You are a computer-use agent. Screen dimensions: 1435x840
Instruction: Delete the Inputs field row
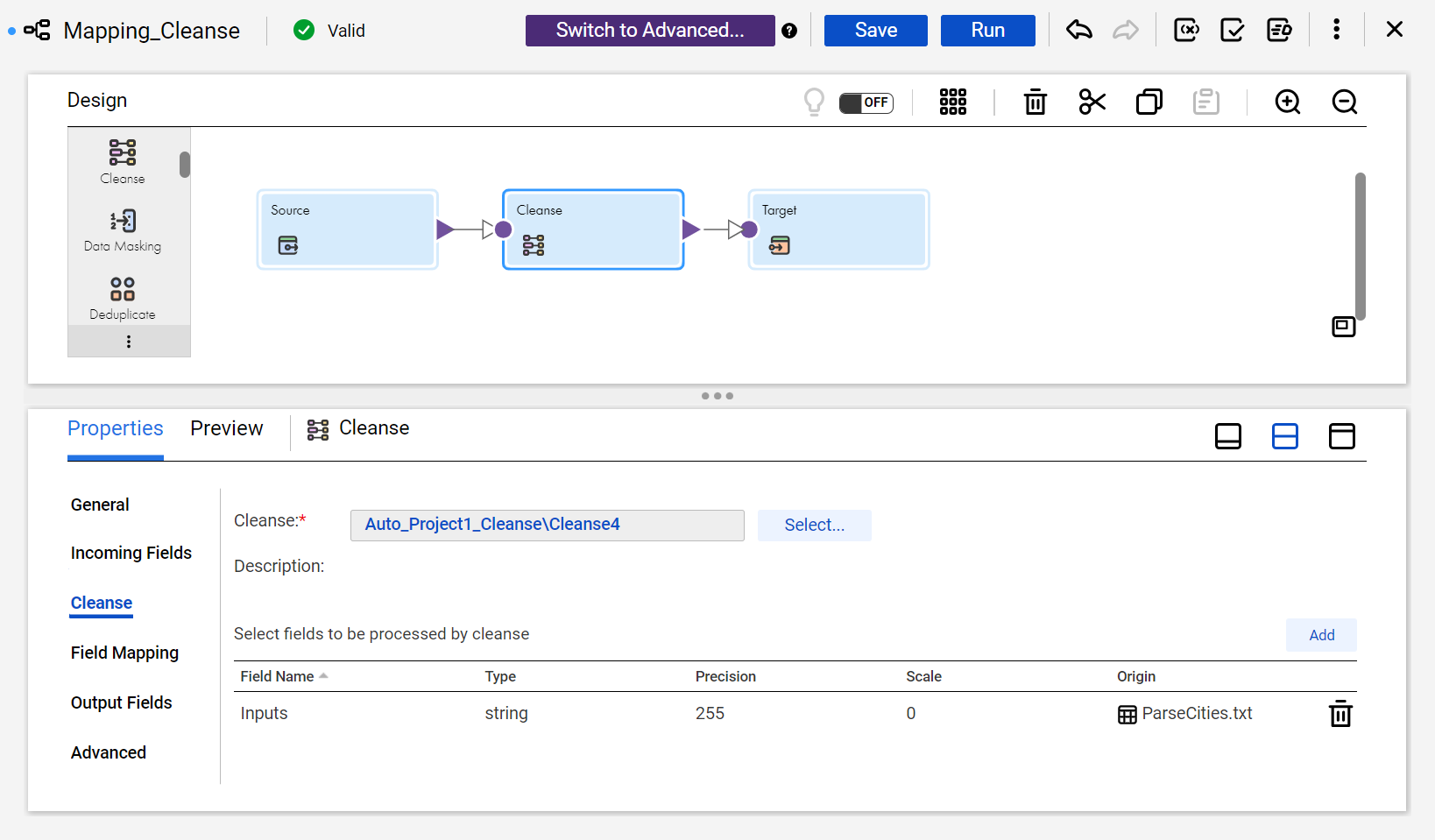pyautogui.click(x=1340, y=714)
